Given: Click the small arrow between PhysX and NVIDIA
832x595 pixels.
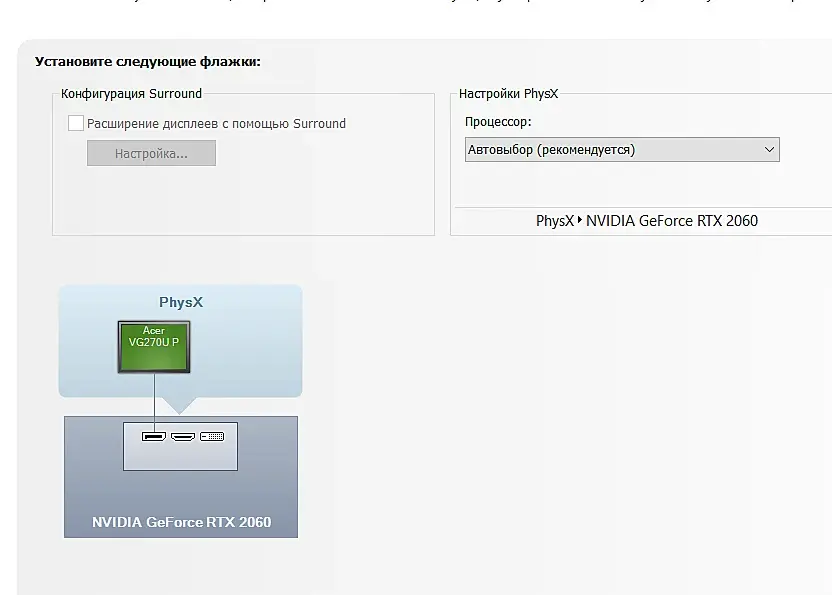Looking at the screenshot, I should tap(580, 219).
